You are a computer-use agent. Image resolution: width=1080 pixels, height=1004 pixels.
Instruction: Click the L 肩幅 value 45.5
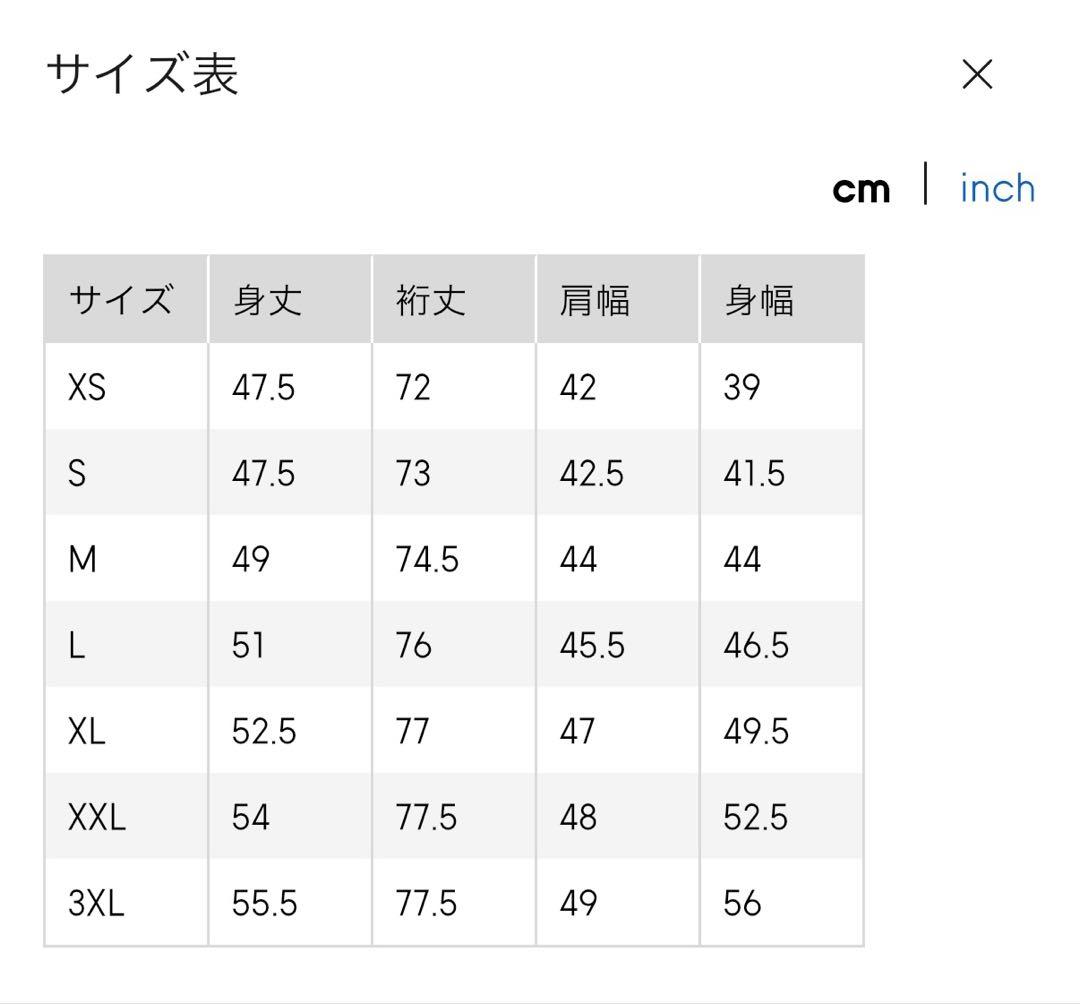tap(592, 645)
